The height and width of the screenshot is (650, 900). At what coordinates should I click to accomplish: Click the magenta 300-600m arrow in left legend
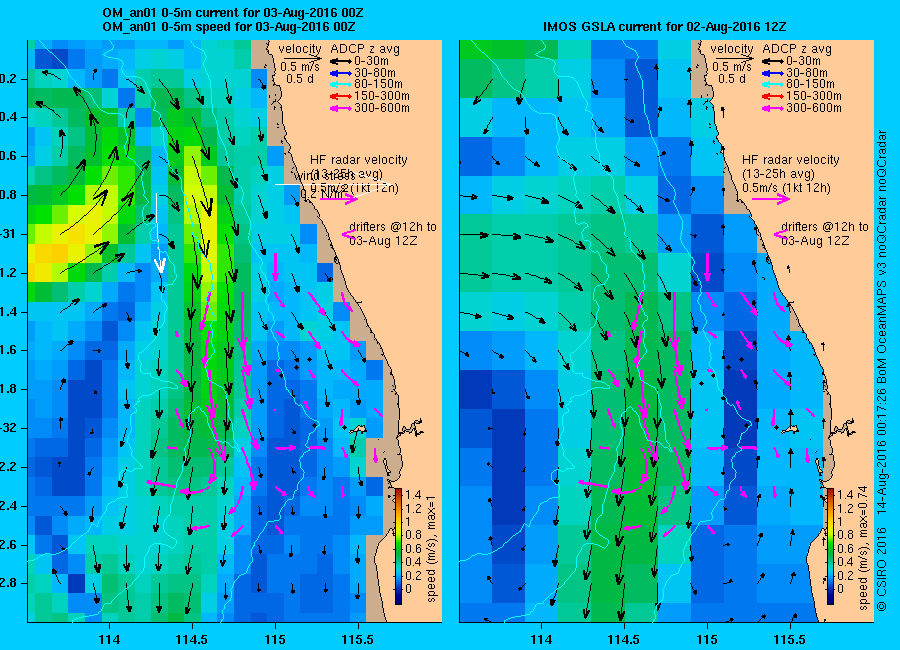click(340, 108)
